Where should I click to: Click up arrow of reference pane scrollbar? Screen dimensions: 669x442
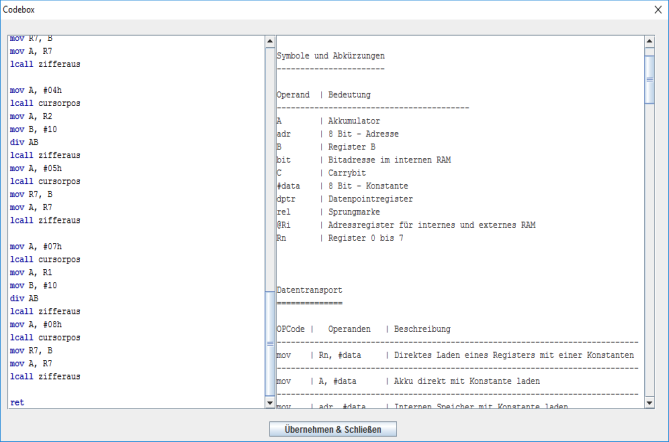649,41
